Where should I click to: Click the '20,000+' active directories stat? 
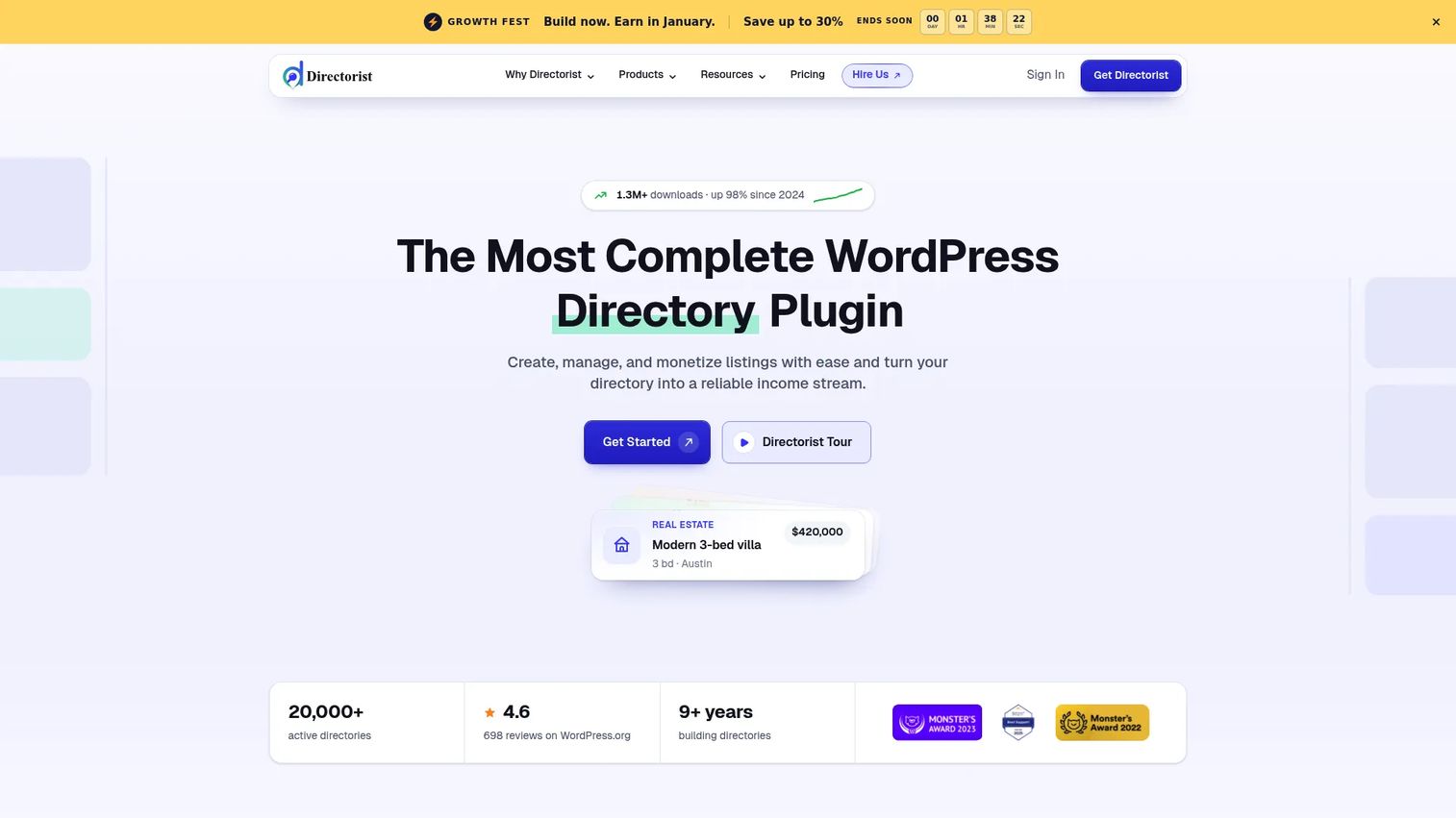coord(326,712)
